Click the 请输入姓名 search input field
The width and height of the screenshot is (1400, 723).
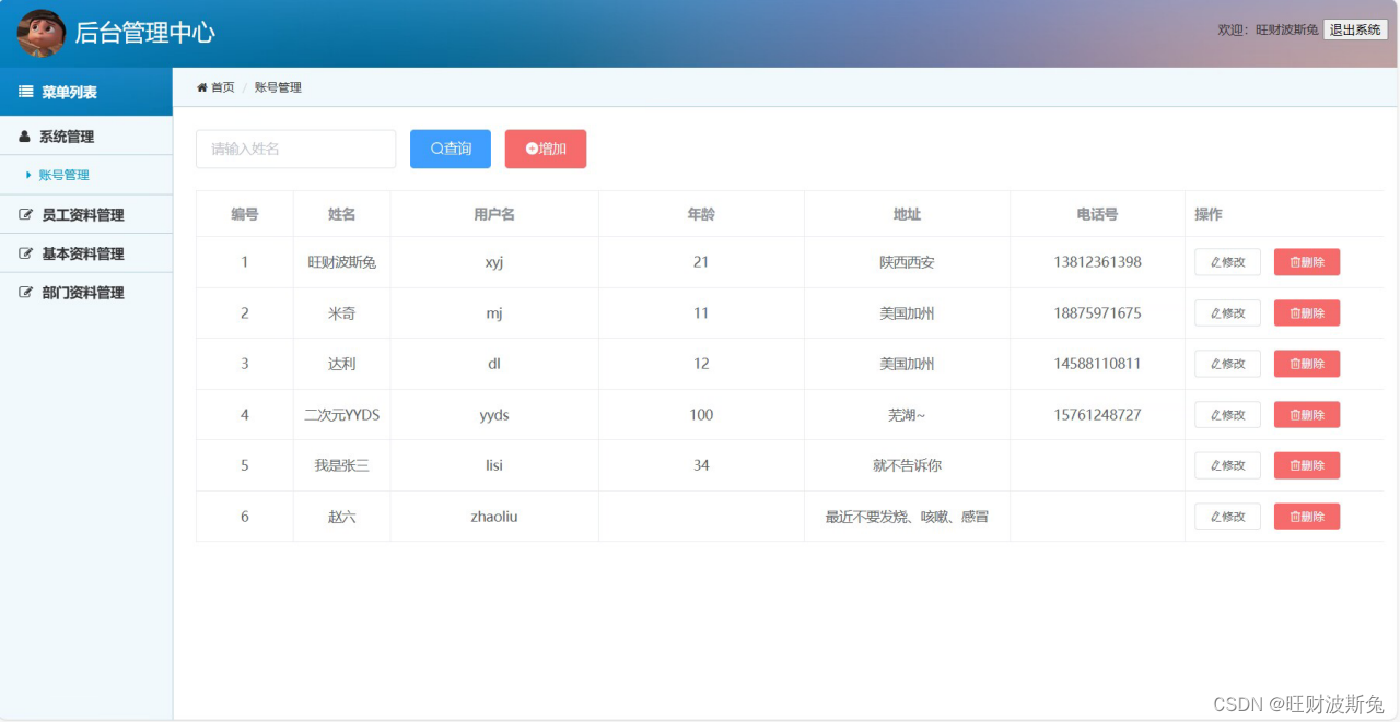click(296, 148)
